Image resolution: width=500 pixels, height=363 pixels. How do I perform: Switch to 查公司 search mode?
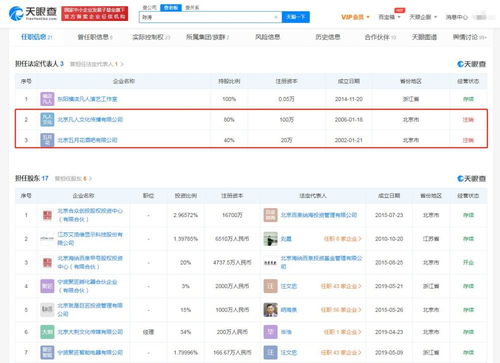(149, 7)
